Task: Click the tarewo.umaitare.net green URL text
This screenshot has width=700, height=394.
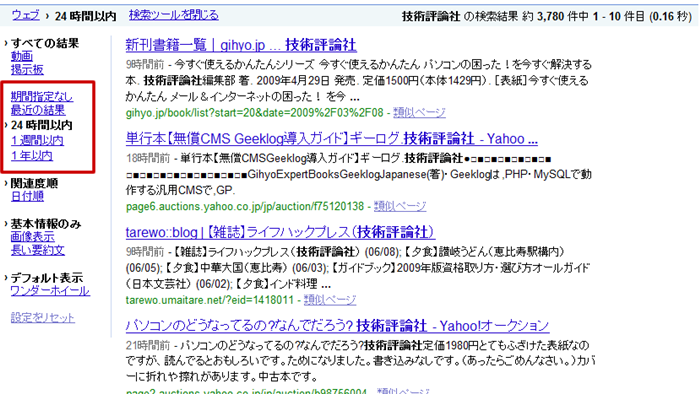Action: tap(210, 300)
